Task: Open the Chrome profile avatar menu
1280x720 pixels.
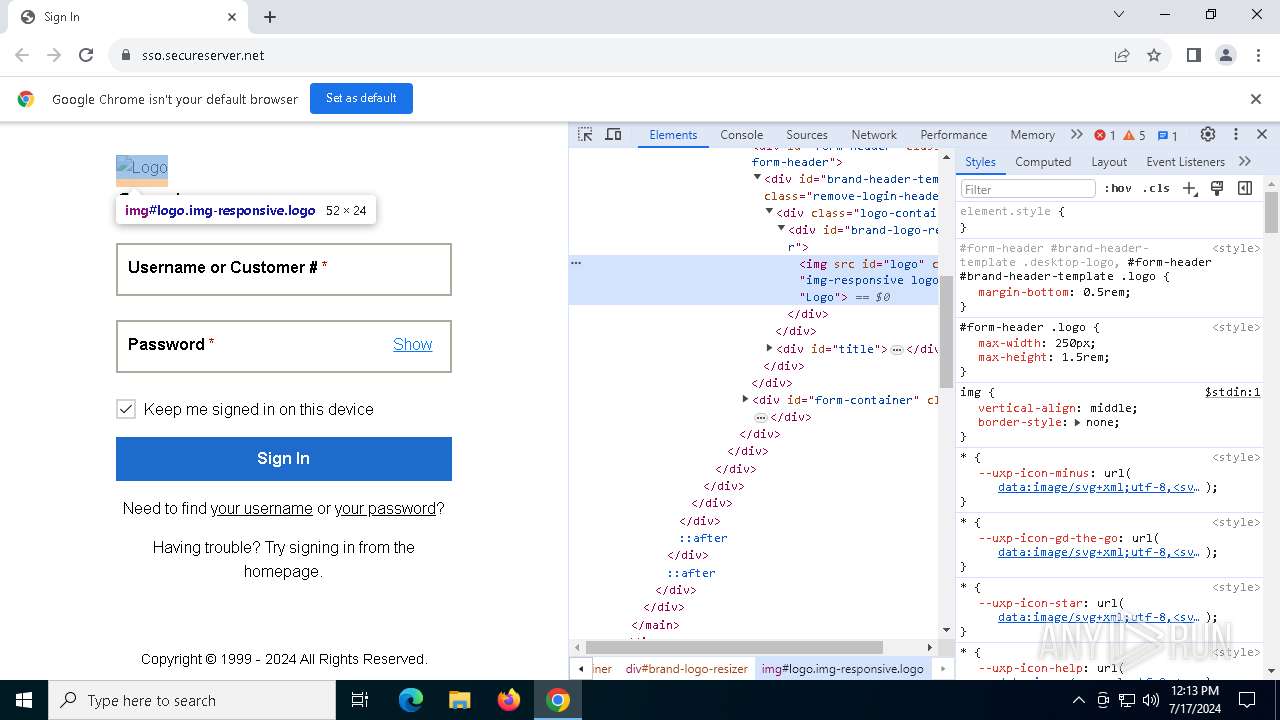Action: click(1226, 55)
